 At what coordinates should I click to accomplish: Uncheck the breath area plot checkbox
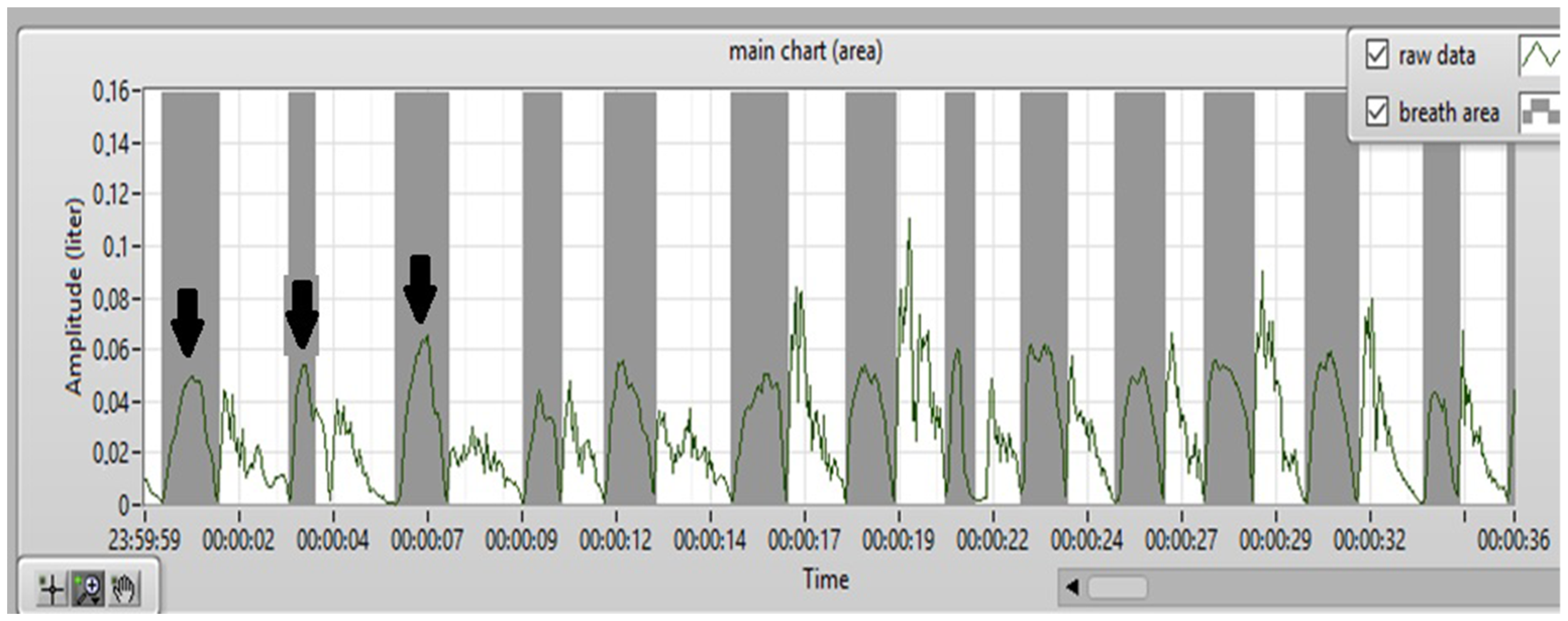point(1378,112)
